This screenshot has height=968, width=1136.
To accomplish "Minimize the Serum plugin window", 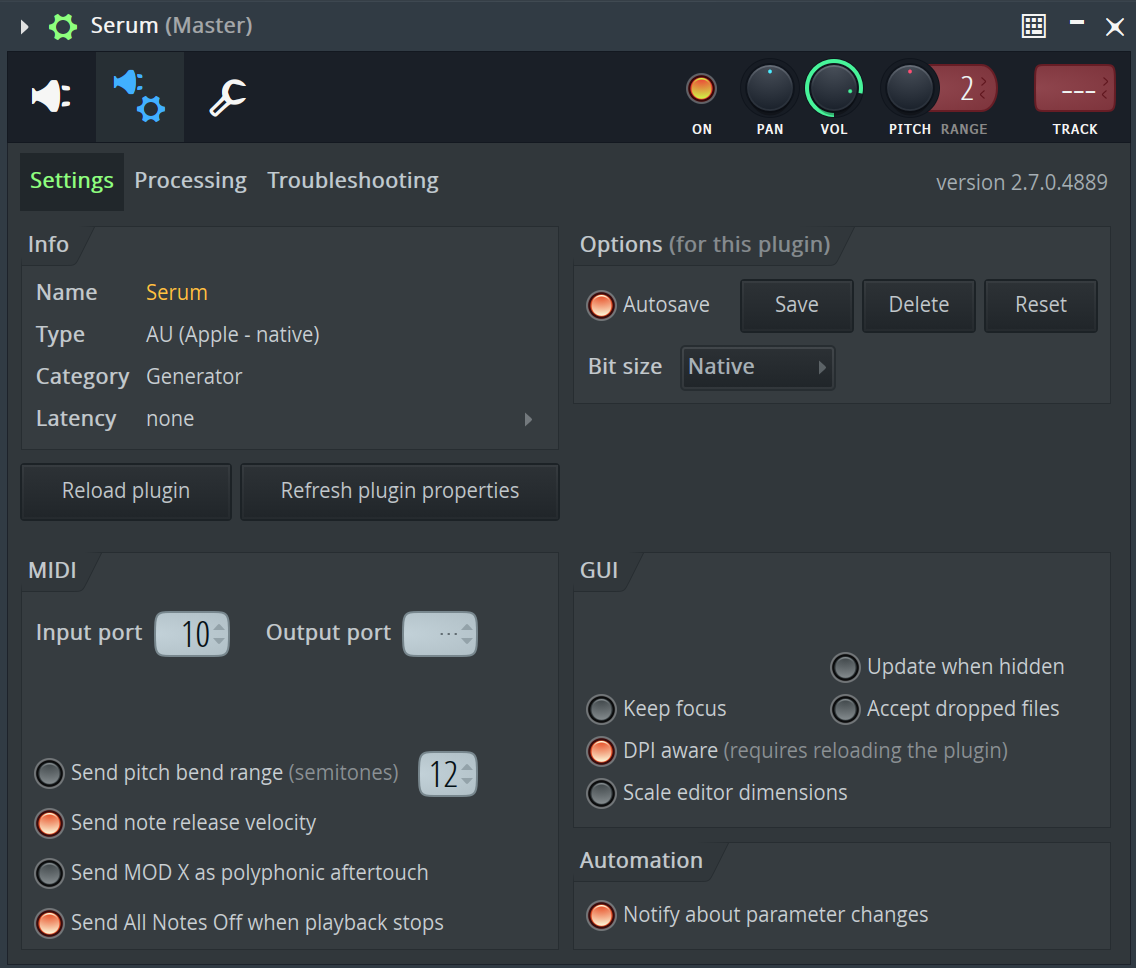I will [1077, 23].
